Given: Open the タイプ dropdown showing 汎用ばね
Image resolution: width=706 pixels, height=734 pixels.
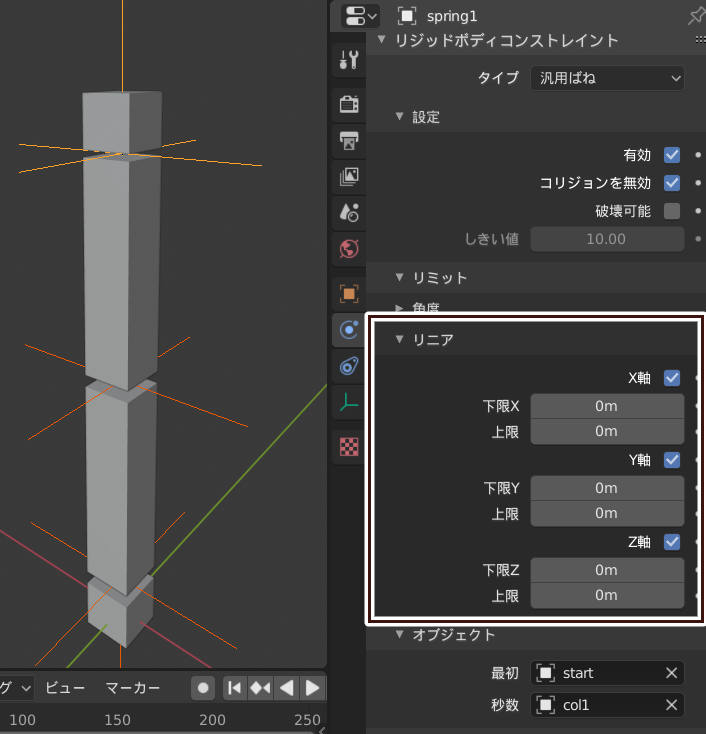Looking at the screenshot, I should point(607,78).
